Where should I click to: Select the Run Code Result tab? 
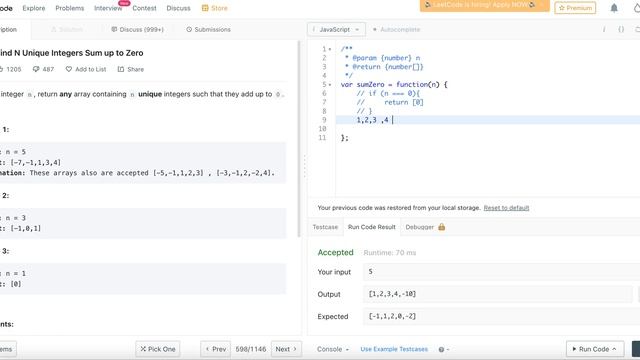tap(372, 227)
